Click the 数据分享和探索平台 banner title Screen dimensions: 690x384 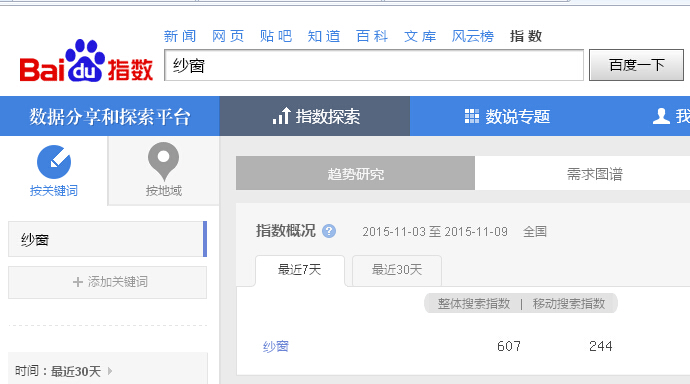(110, 117)
